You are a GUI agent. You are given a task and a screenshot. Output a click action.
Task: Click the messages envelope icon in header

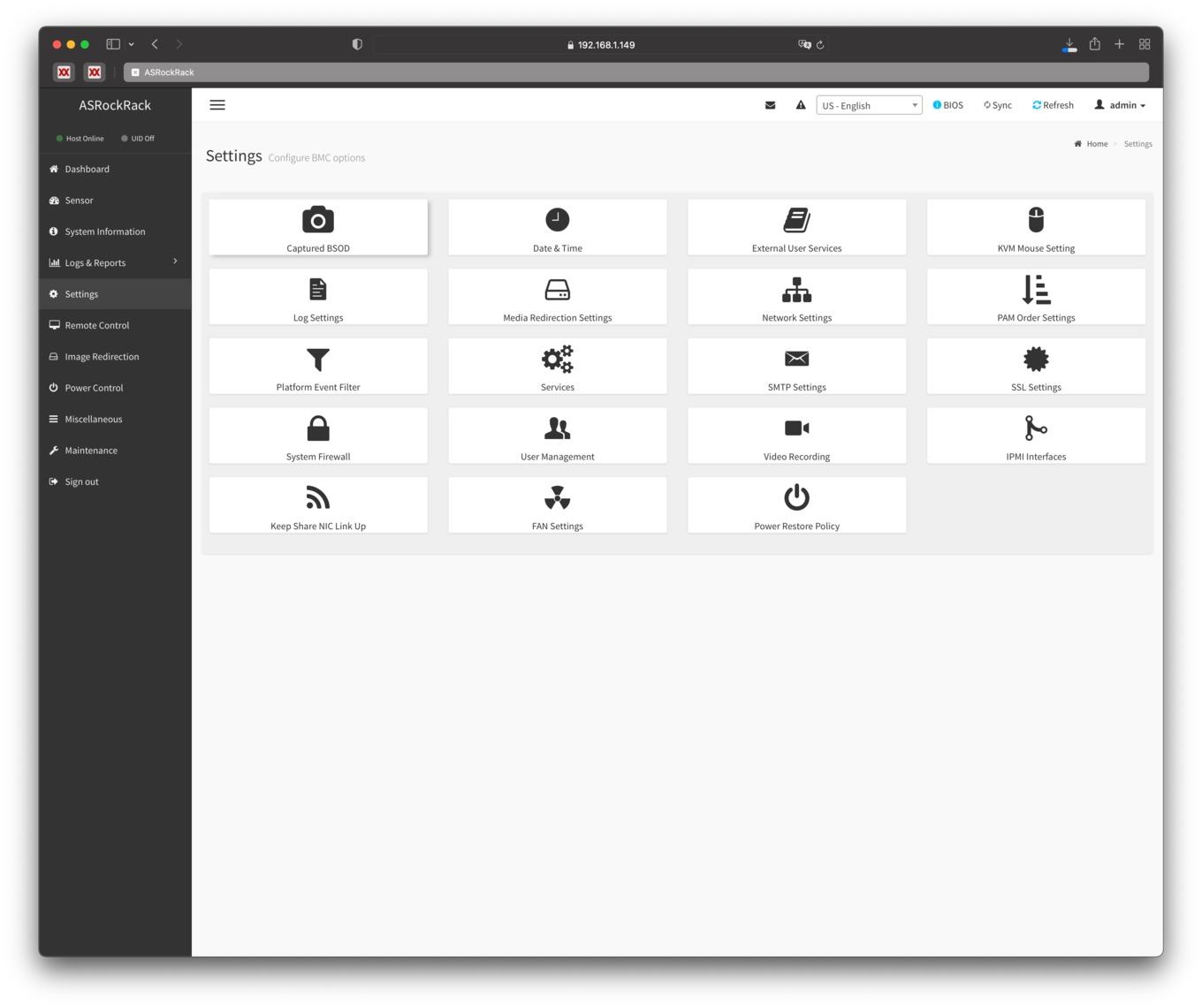[x=771, y=105]
